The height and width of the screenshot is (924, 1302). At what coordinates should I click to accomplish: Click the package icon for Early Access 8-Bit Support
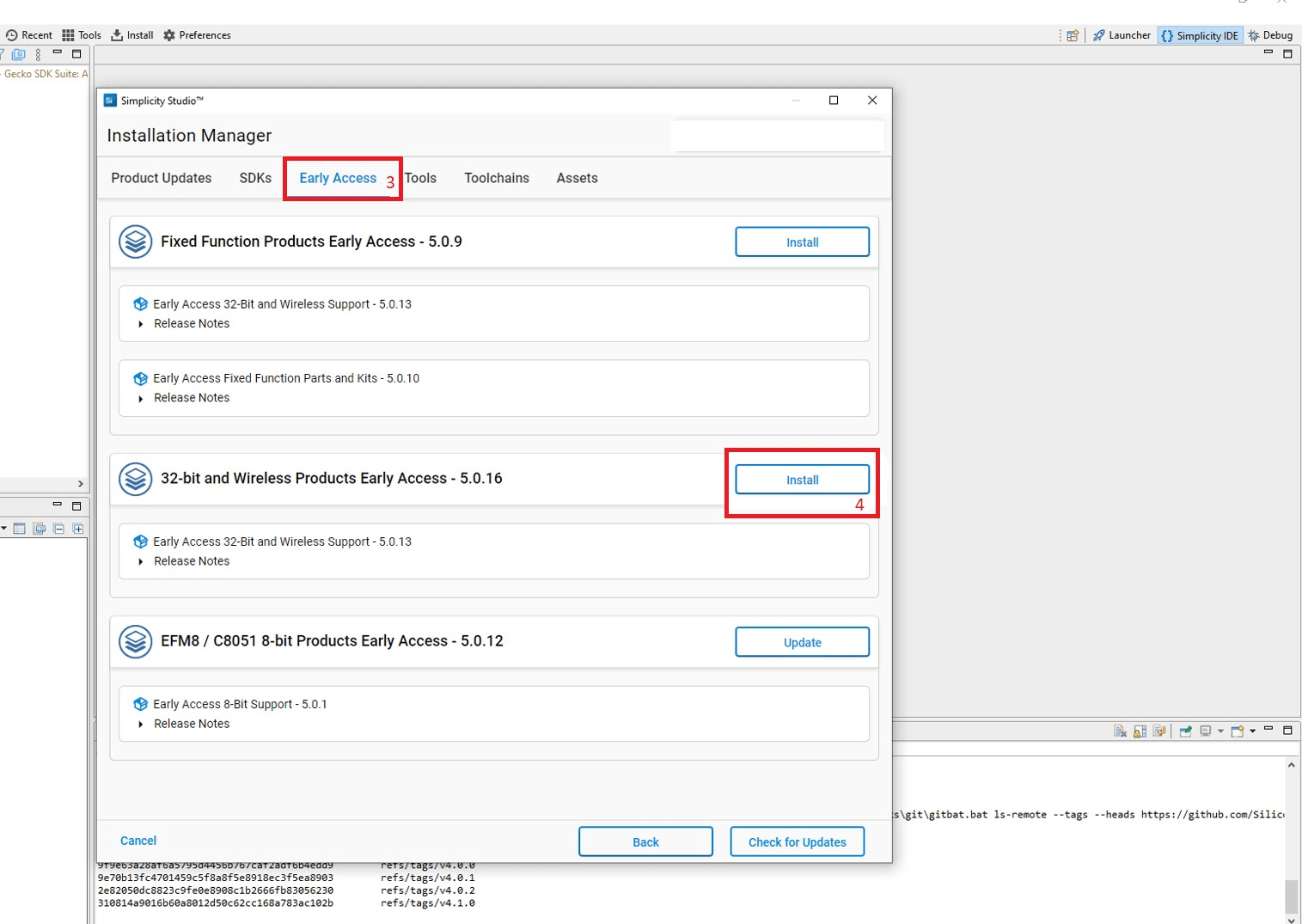coord(140,704)
